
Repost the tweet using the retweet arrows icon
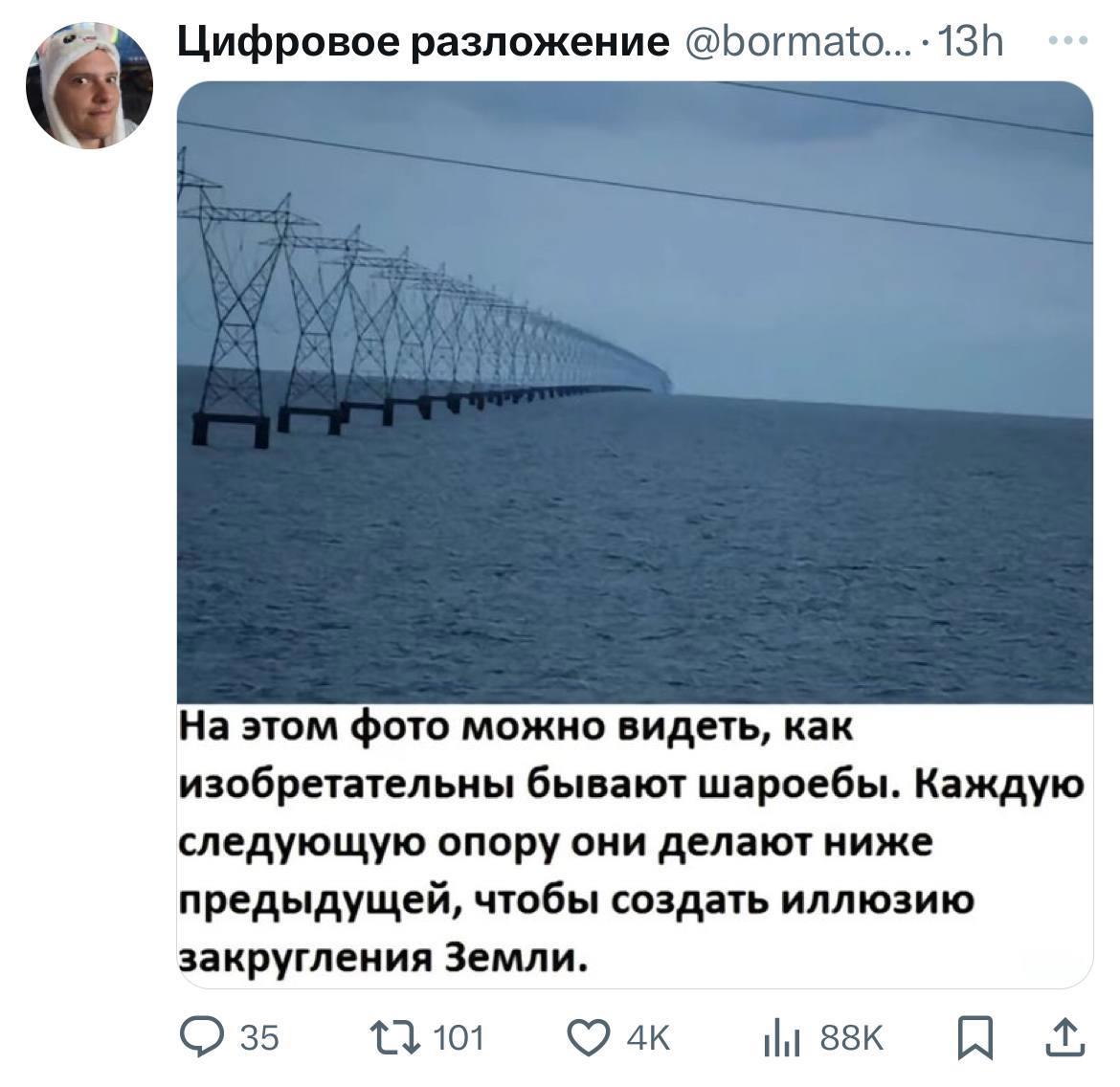(395, 1037)
